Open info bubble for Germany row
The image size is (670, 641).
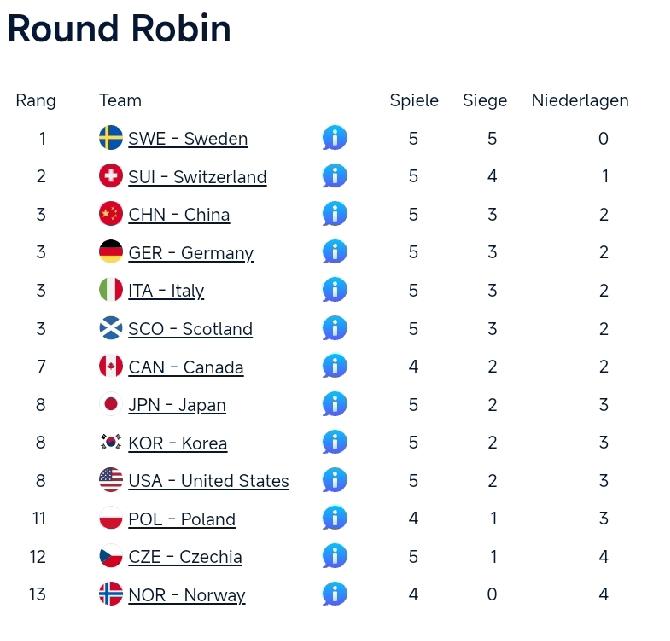click(335, 252)
